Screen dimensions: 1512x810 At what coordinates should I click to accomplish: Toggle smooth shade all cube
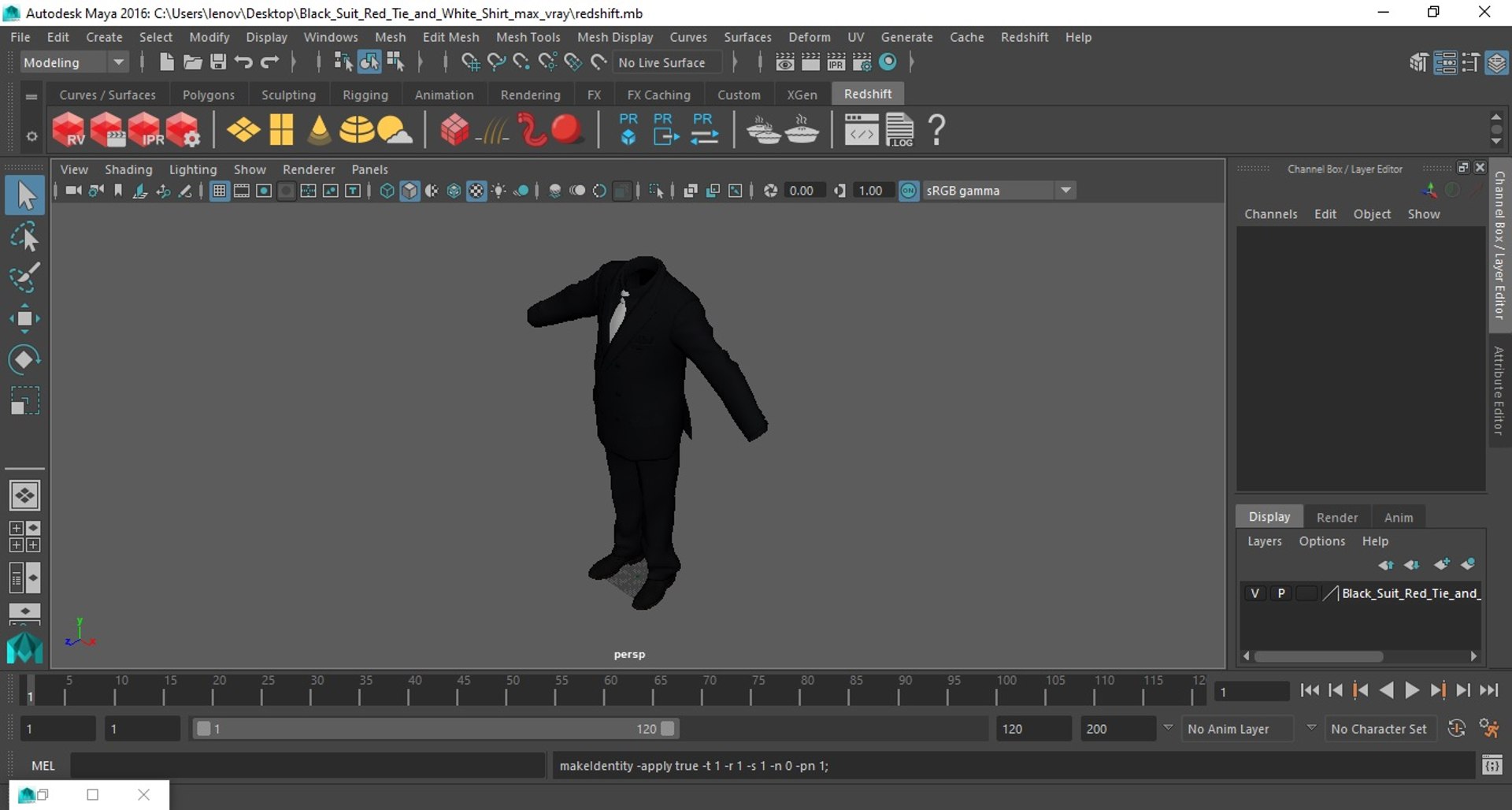pyautogui.click(x=409, y=191)
